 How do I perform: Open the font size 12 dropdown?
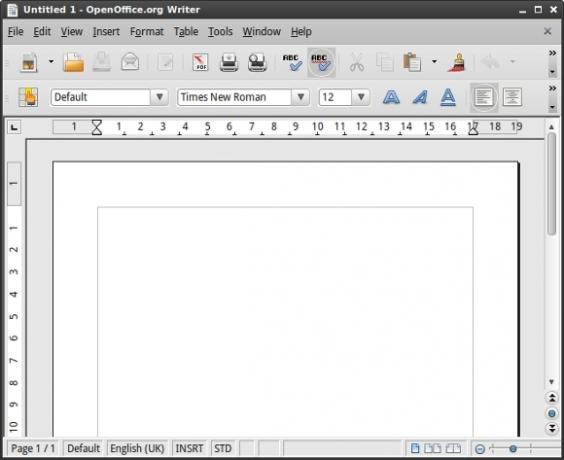(x=361, y=97)
